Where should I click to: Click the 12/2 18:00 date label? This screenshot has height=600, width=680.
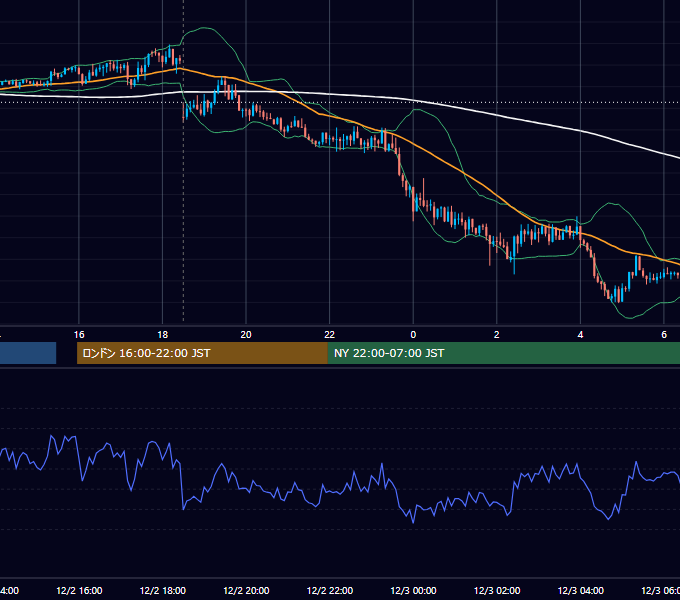[x=163, y=590]
